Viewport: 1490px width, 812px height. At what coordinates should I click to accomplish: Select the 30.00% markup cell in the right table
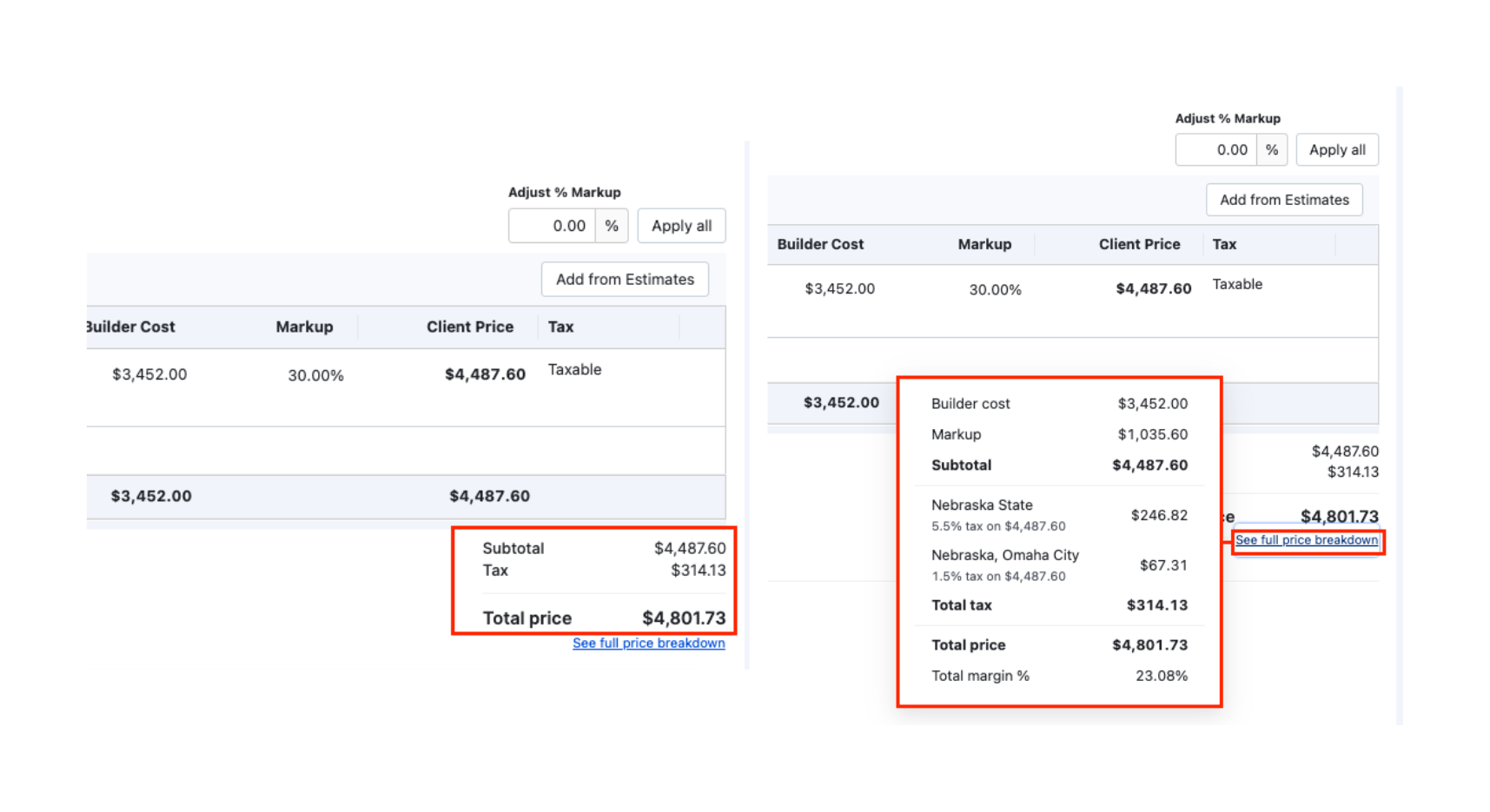pos(995,289)
